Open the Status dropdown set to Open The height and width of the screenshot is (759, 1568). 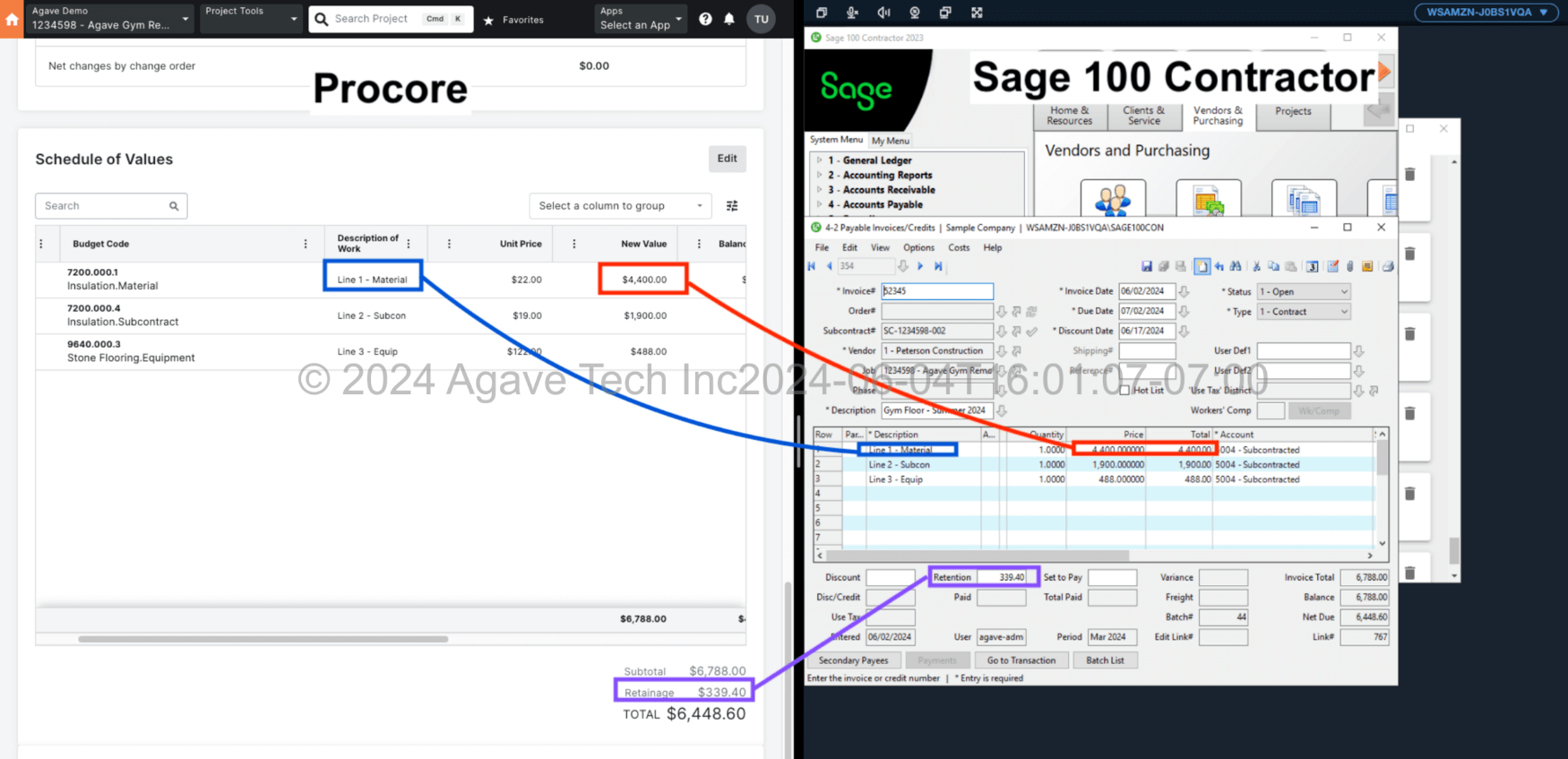pyautogui.click(x=1304, y=292)
